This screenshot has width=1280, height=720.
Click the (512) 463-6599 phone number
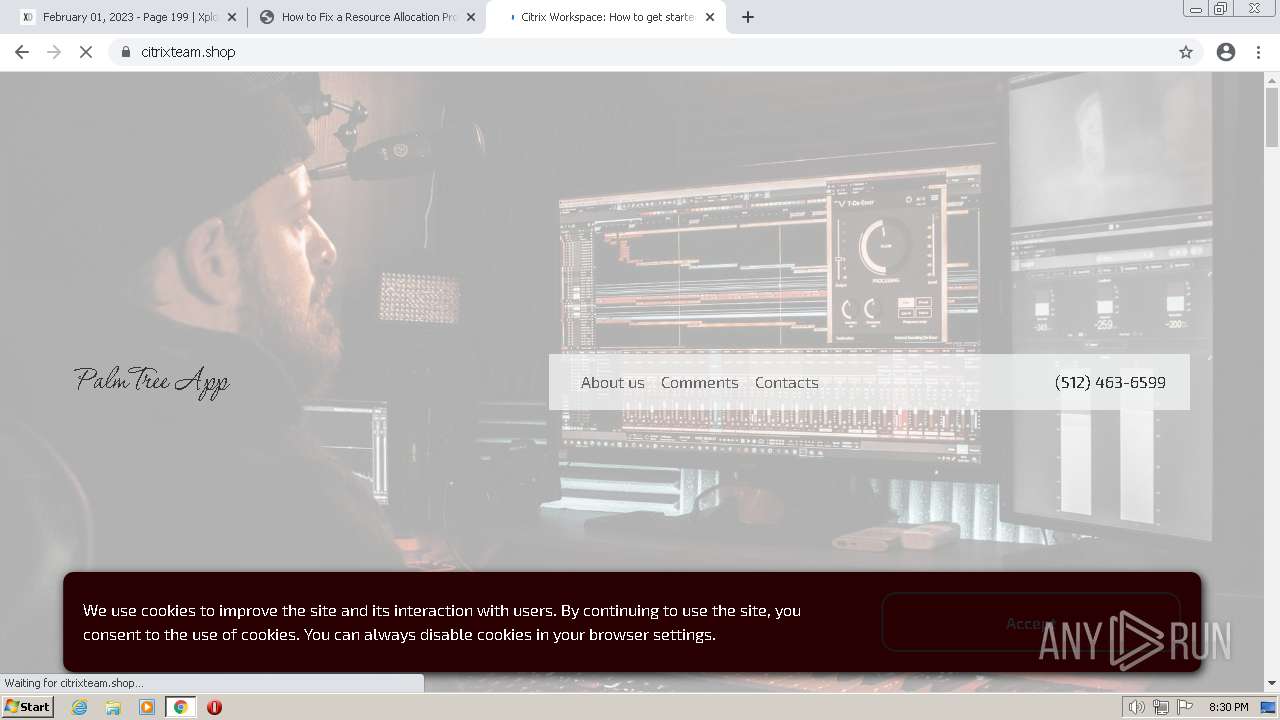[1110, 382]
